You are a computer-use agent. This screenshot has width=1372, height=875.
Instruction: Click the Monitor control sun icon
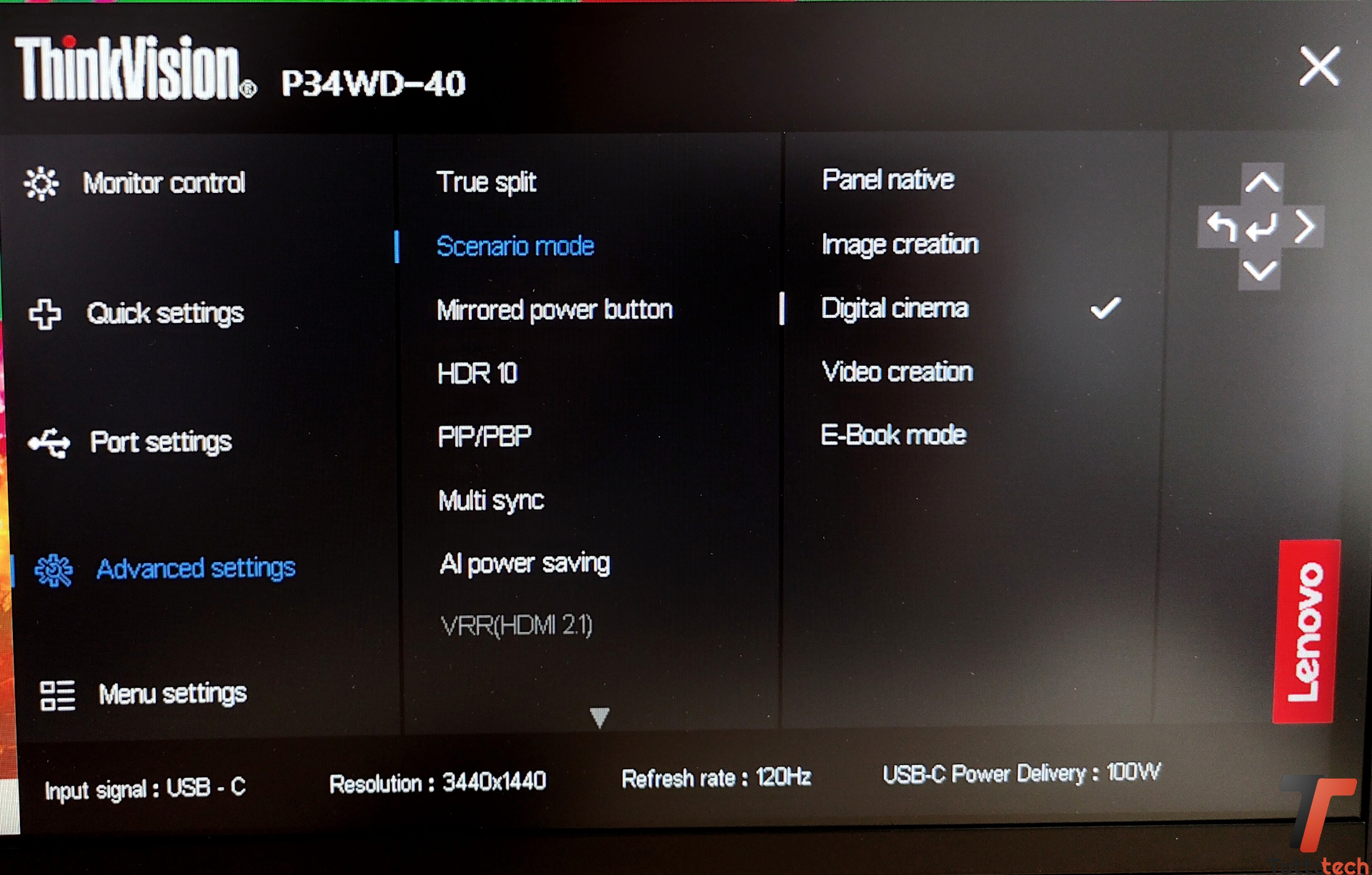[x=41, y=184]
